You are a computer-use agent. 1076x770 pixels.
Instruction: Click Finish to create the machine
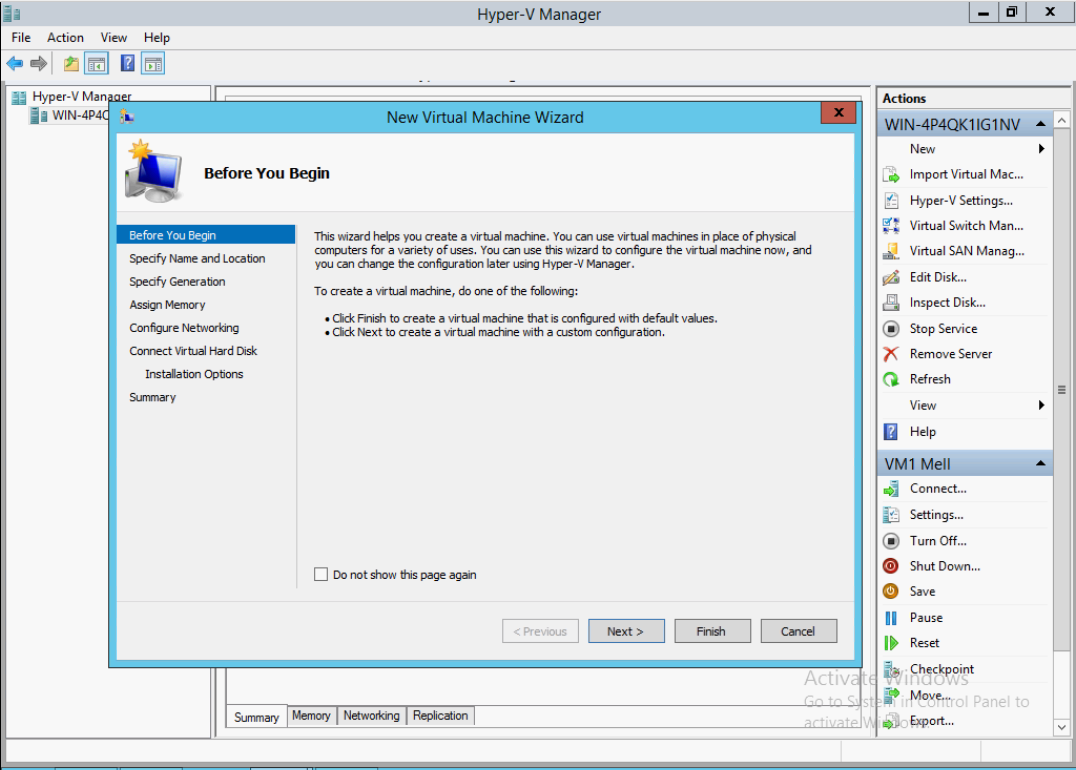712,631
